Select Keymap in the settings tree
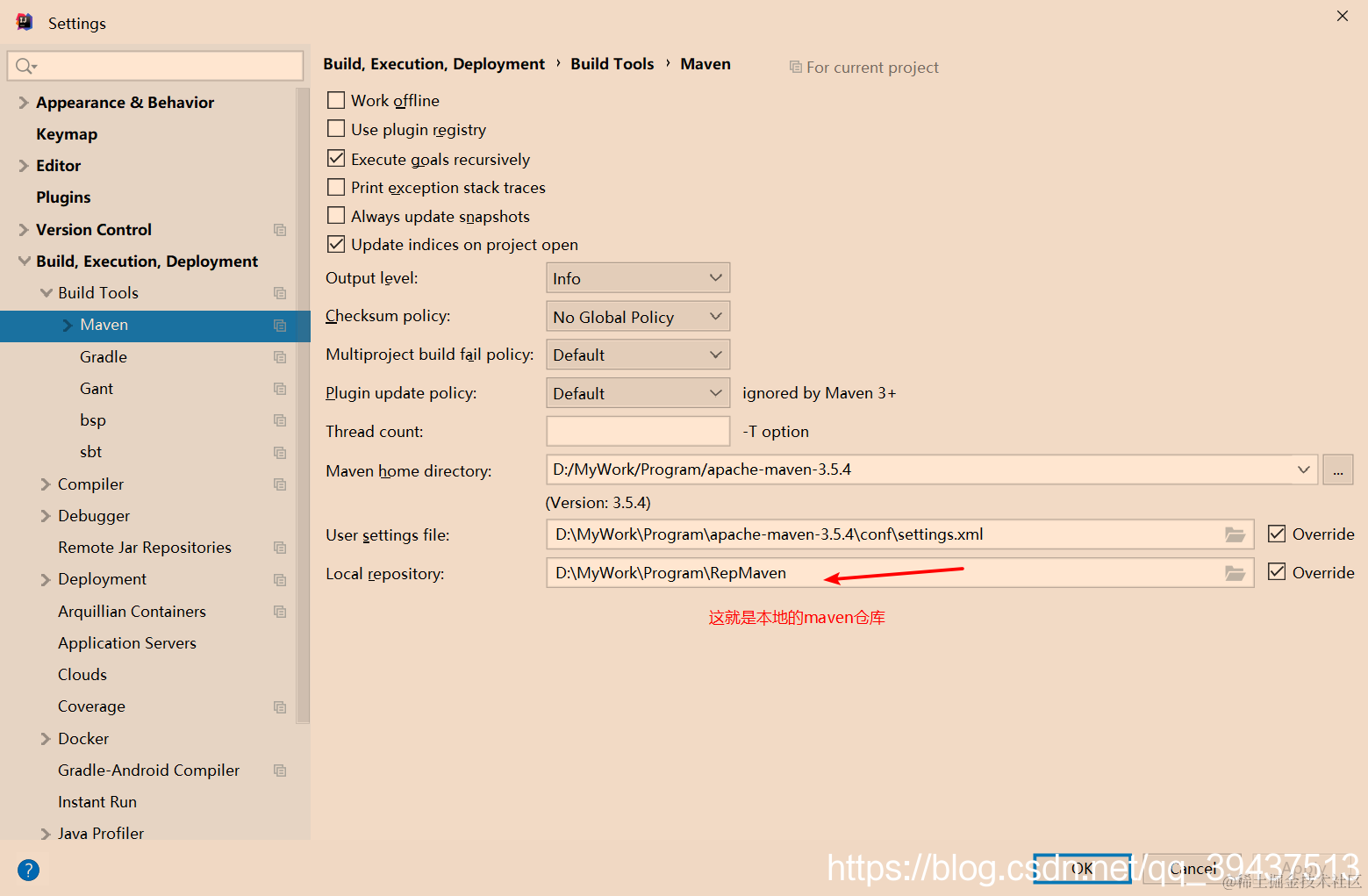This screenshot has width=1368, height=896. 67,134
